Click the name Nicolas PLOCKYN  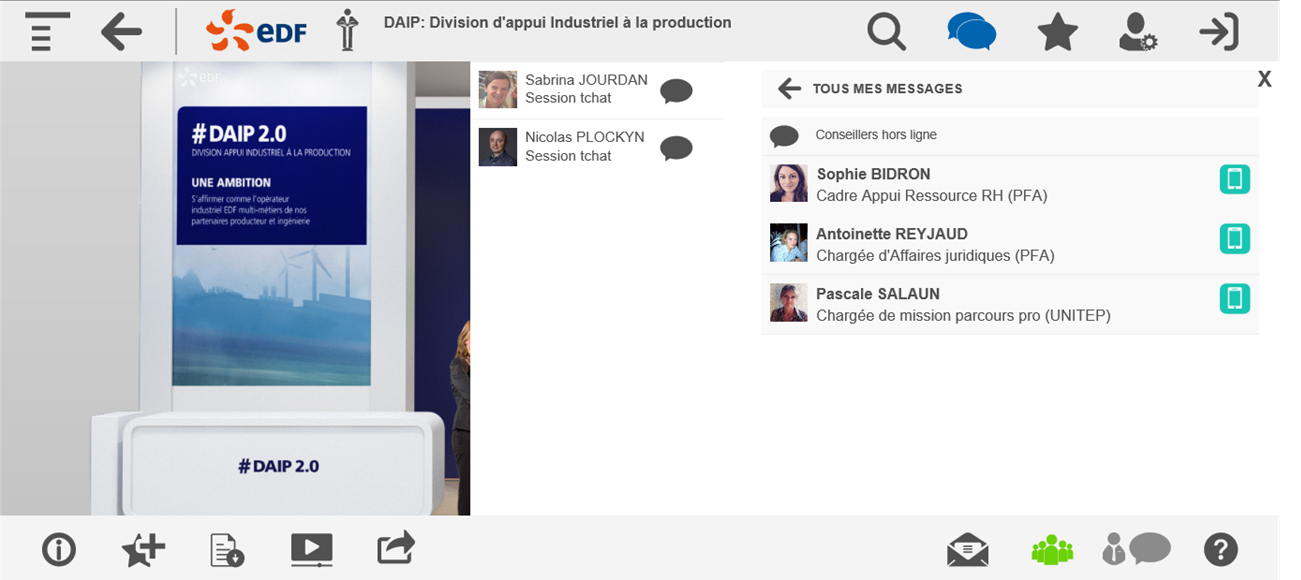tap(585, 137)
